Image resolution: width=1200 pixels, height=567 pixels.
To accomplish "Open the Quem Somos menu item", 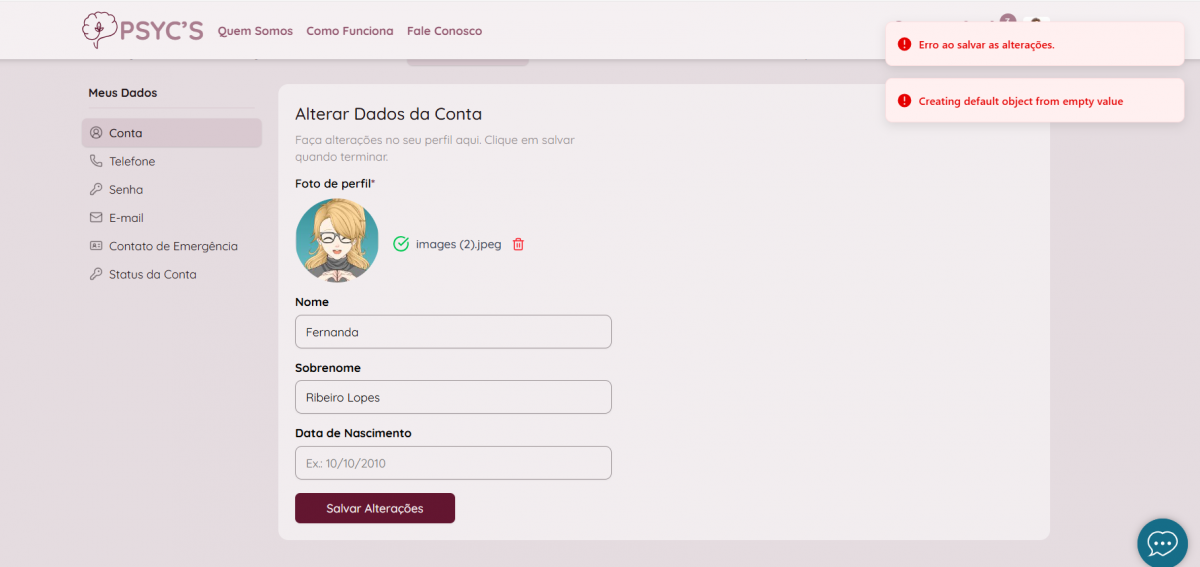I will click(255, 31).
